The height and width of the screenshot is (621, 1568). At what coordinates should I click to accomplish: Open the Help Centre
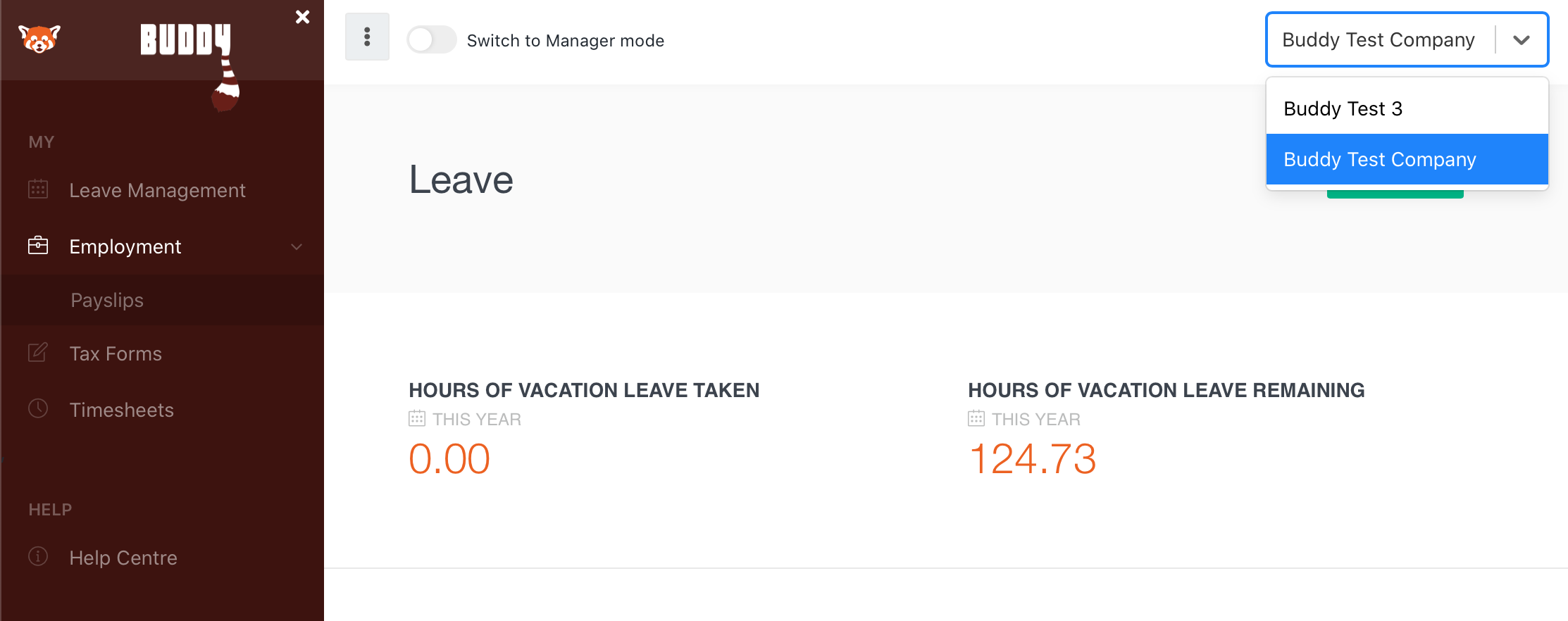point(123,557)
